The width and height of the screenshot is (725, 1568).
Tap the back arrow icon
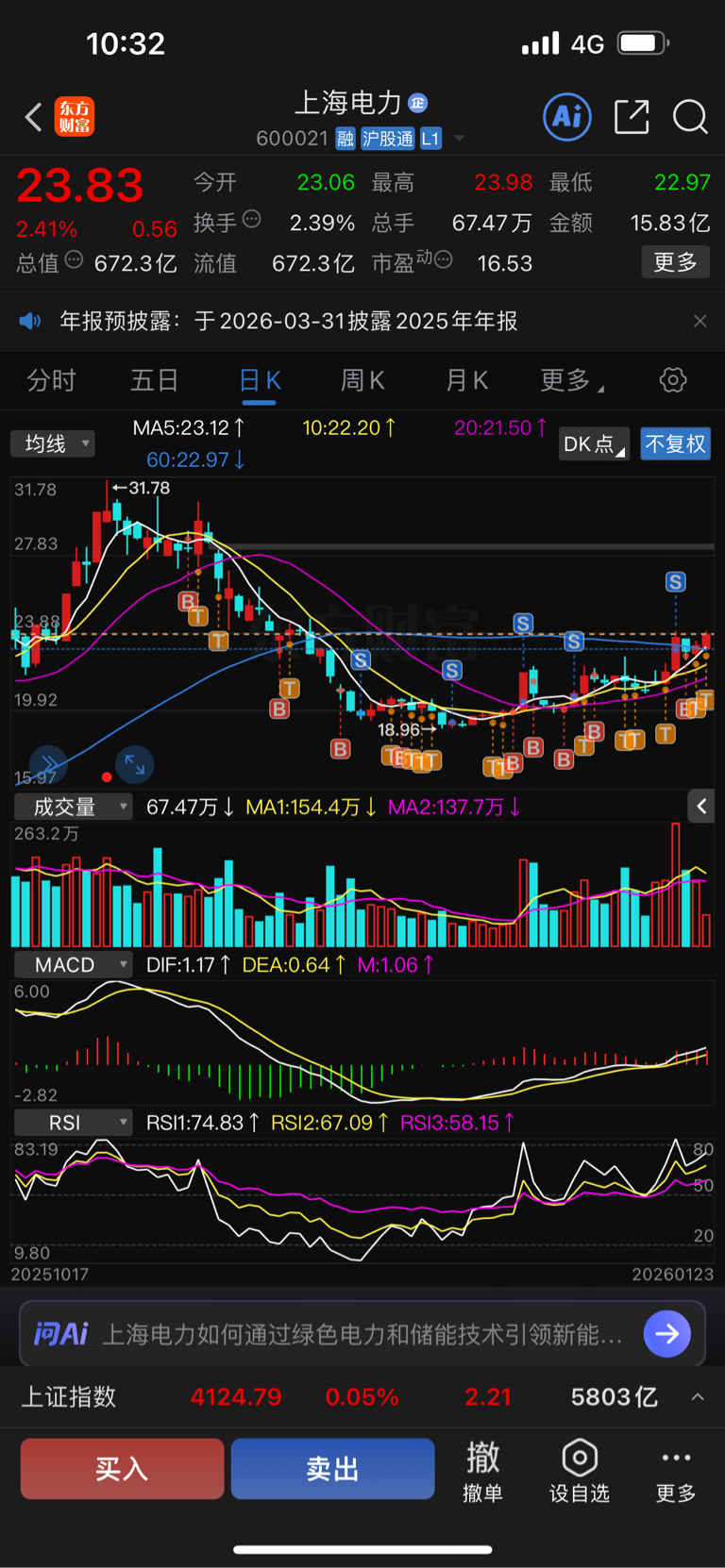pyautogui.click(x=33, y=117)
